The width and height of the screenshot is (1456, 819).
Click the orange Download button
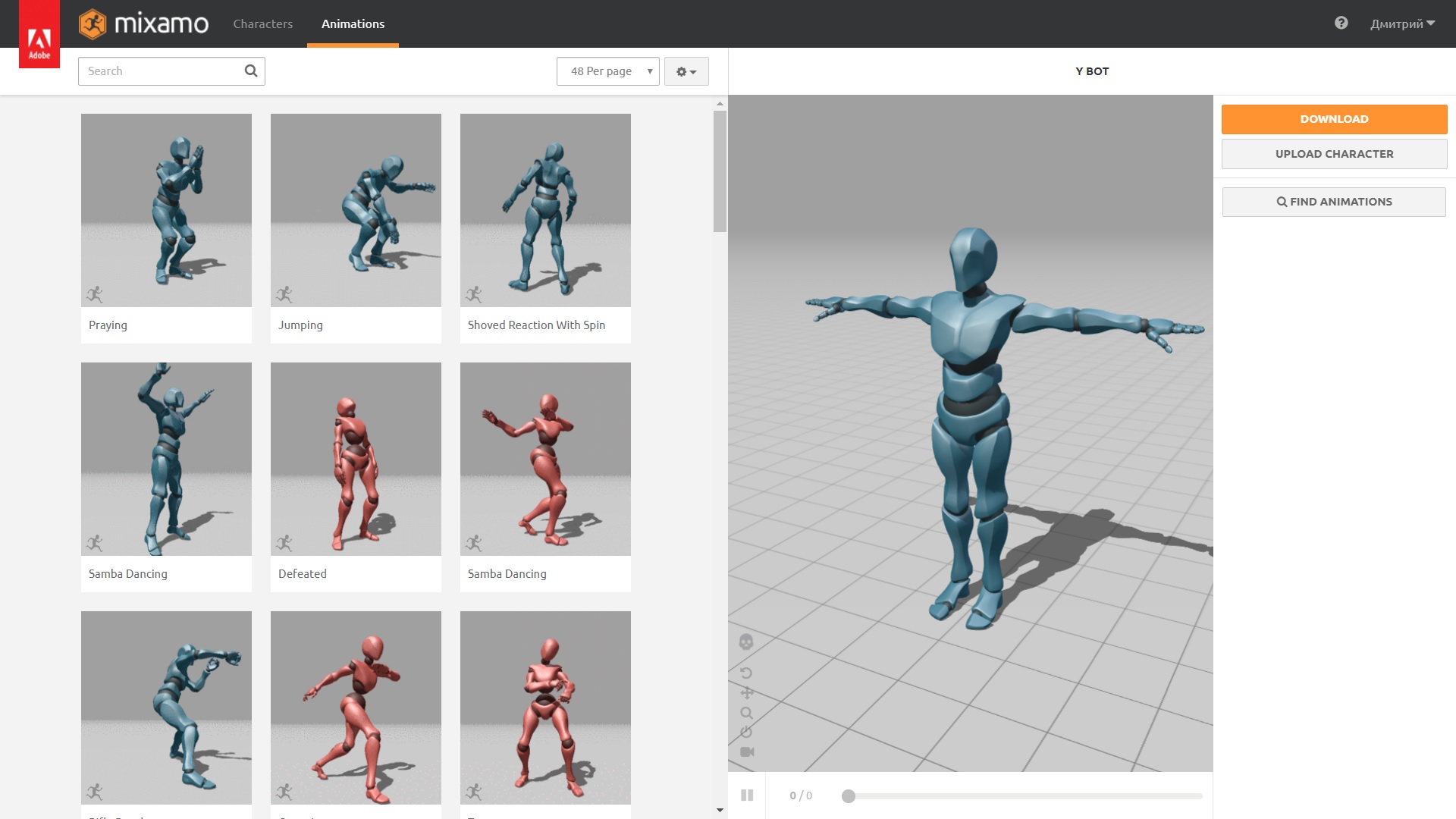click(1334, 119)
